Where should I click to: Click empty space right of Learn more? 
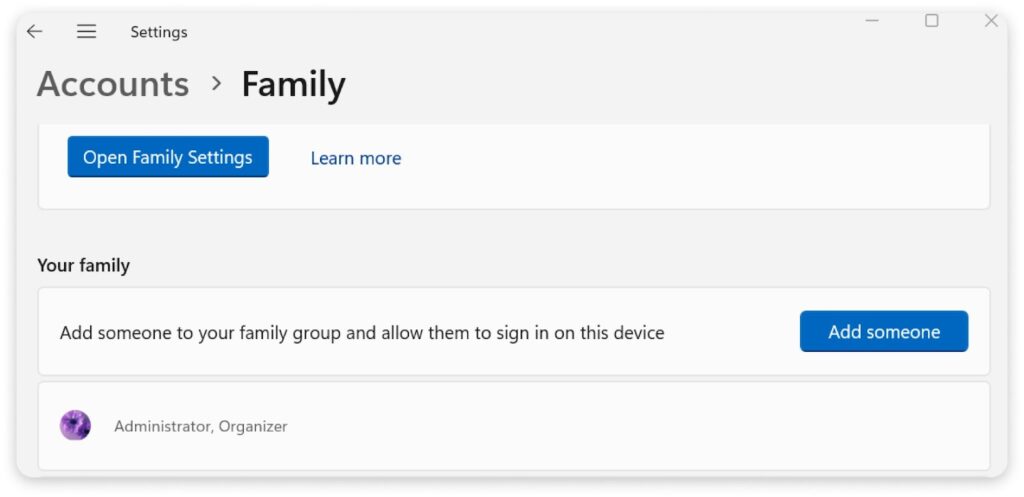[650, 160]
